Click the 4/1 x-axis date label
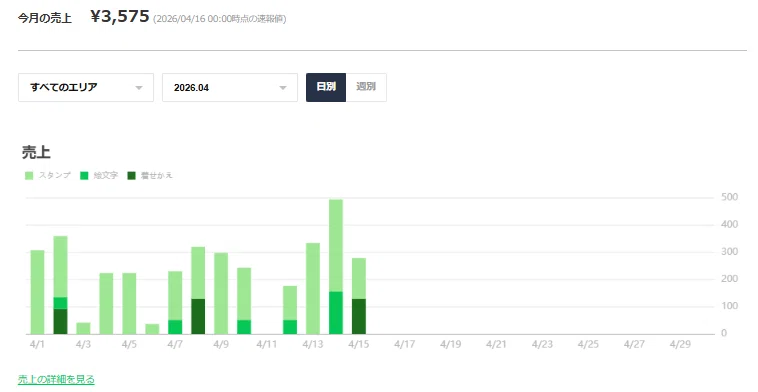Screen dimensions: 758x392 (37, 345)
